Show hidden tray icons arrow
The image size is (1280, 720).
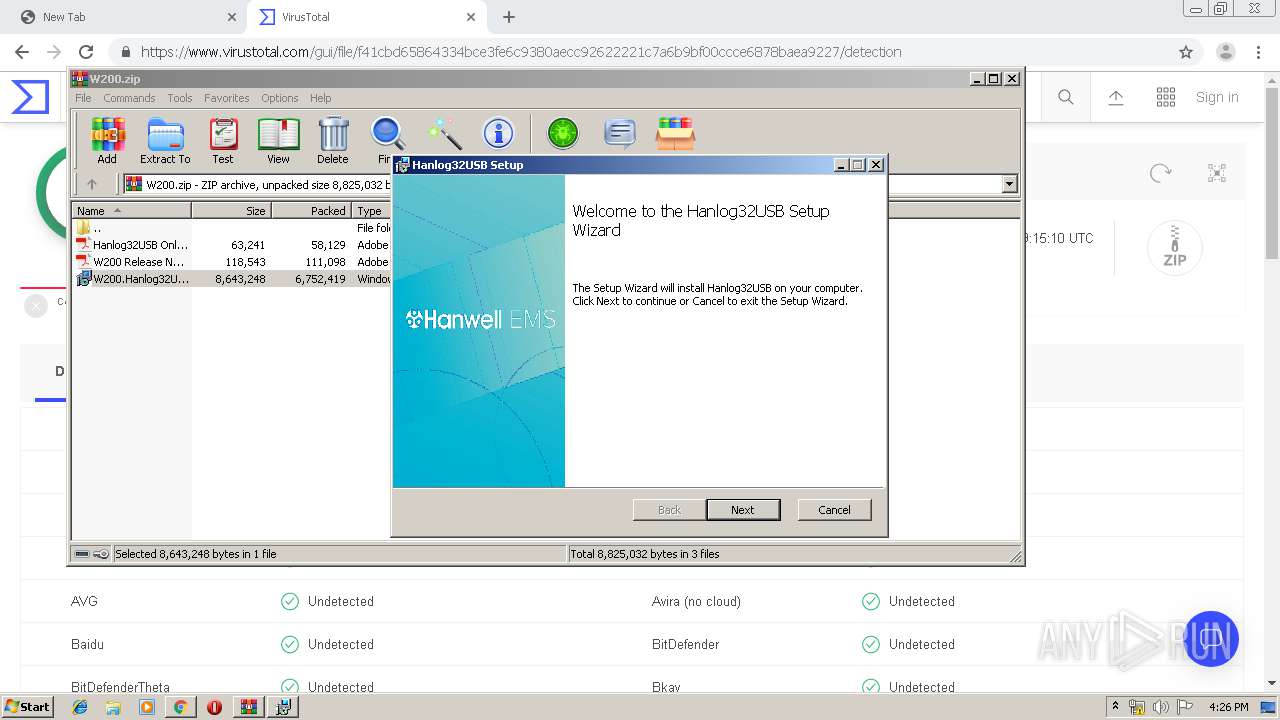coord(1115,707)
